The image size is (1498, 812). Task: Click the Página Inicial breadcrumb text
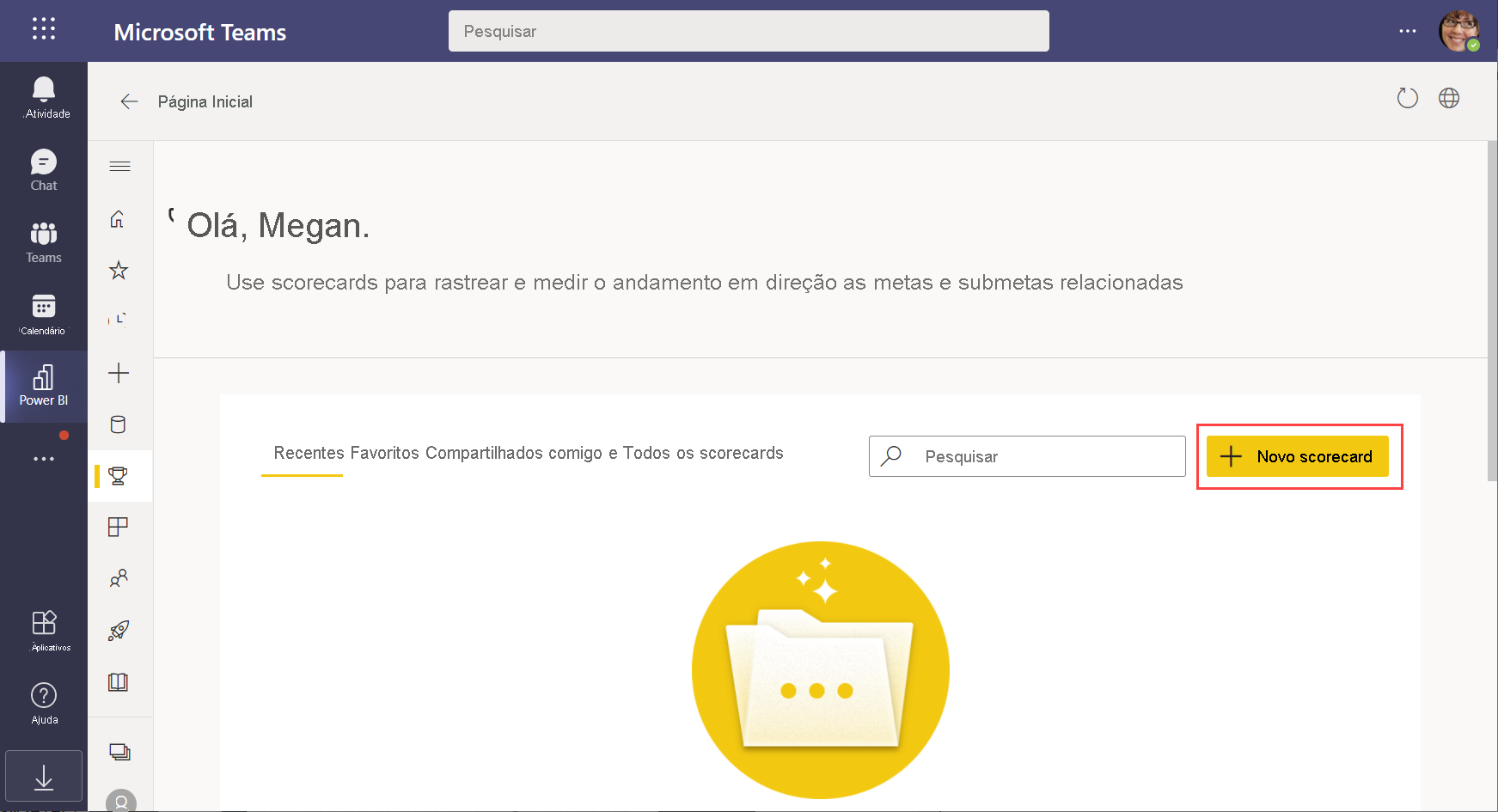[x=205, y=101]
